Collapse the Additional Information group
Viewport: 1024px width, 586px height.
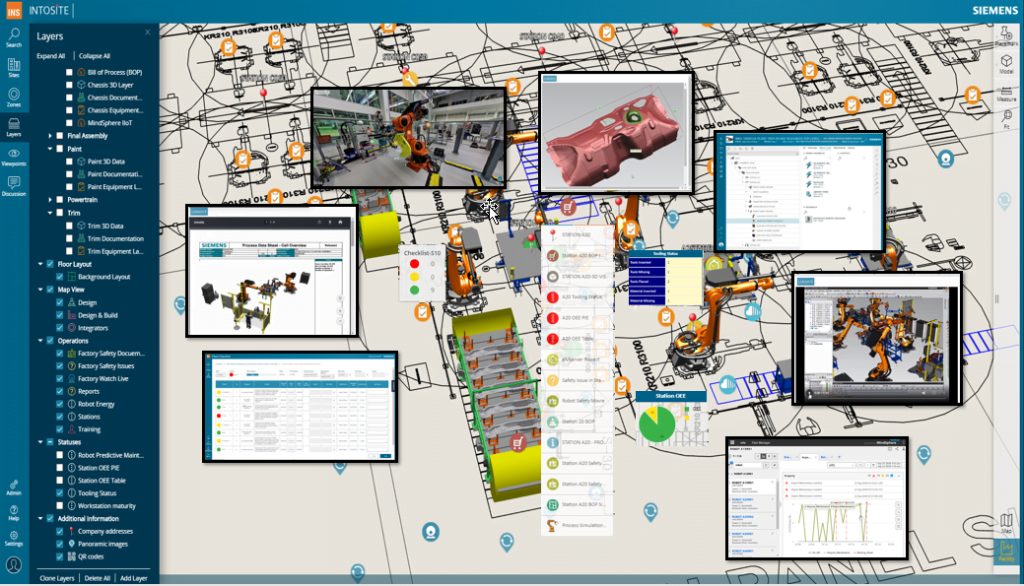pyautogui.click(x=40, y=519)
